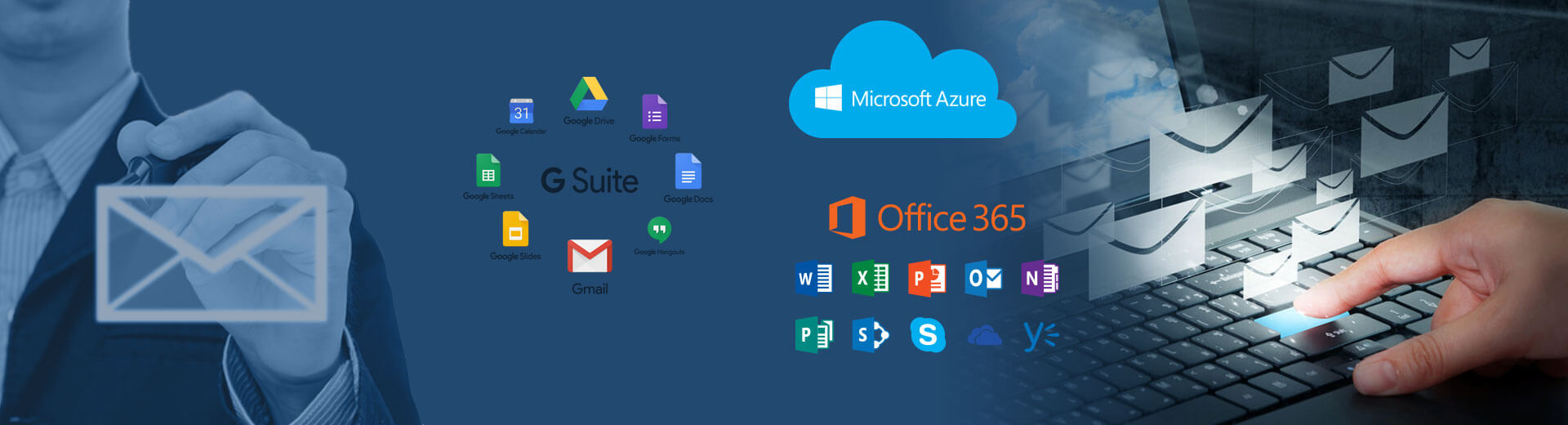Click the Google Drive label

tap(589, 121)
